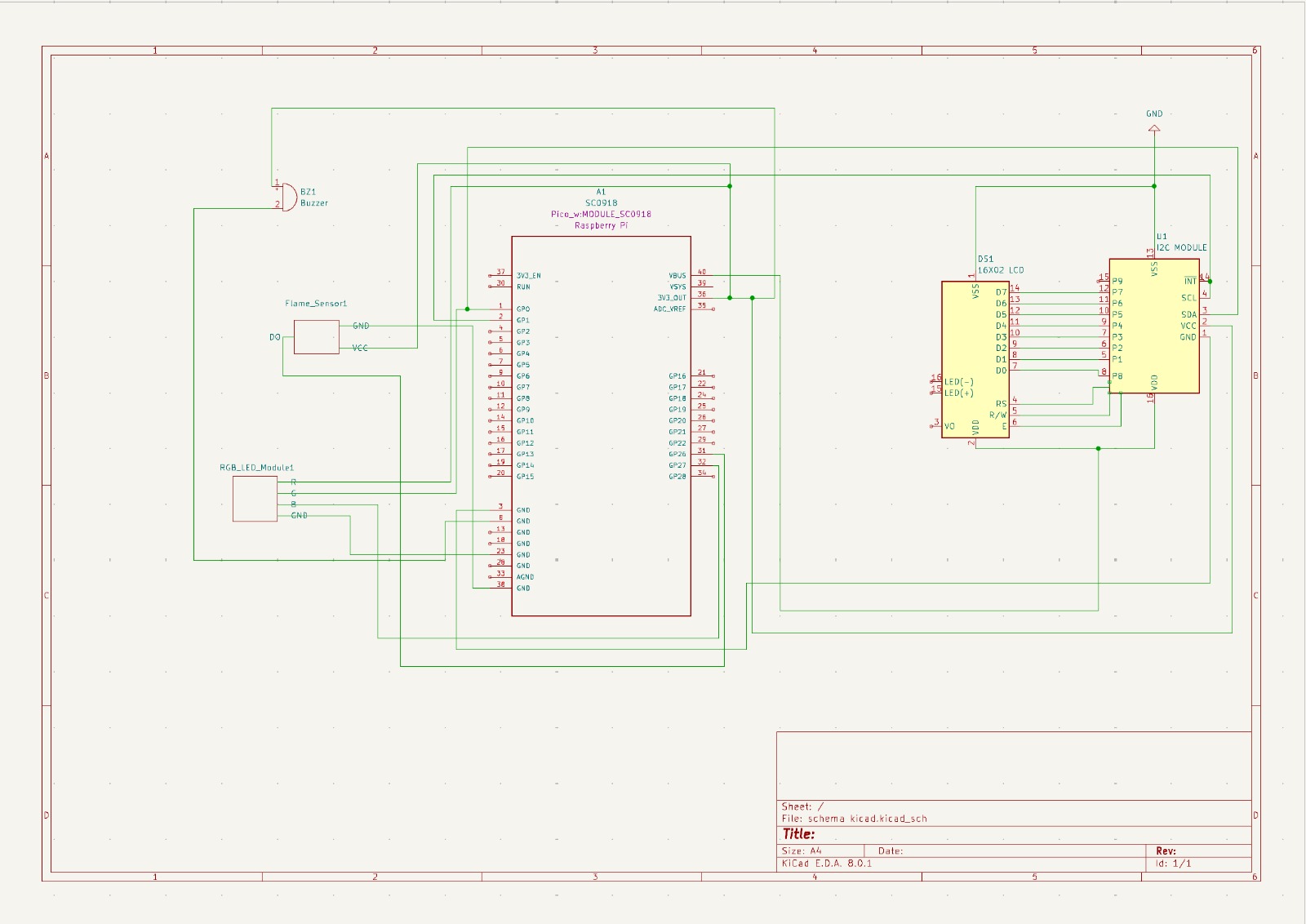The width and height of the screenshot is (1306, 924).
Task: Click the 'Title:' field in title block
Action: (x=799, y=834)
